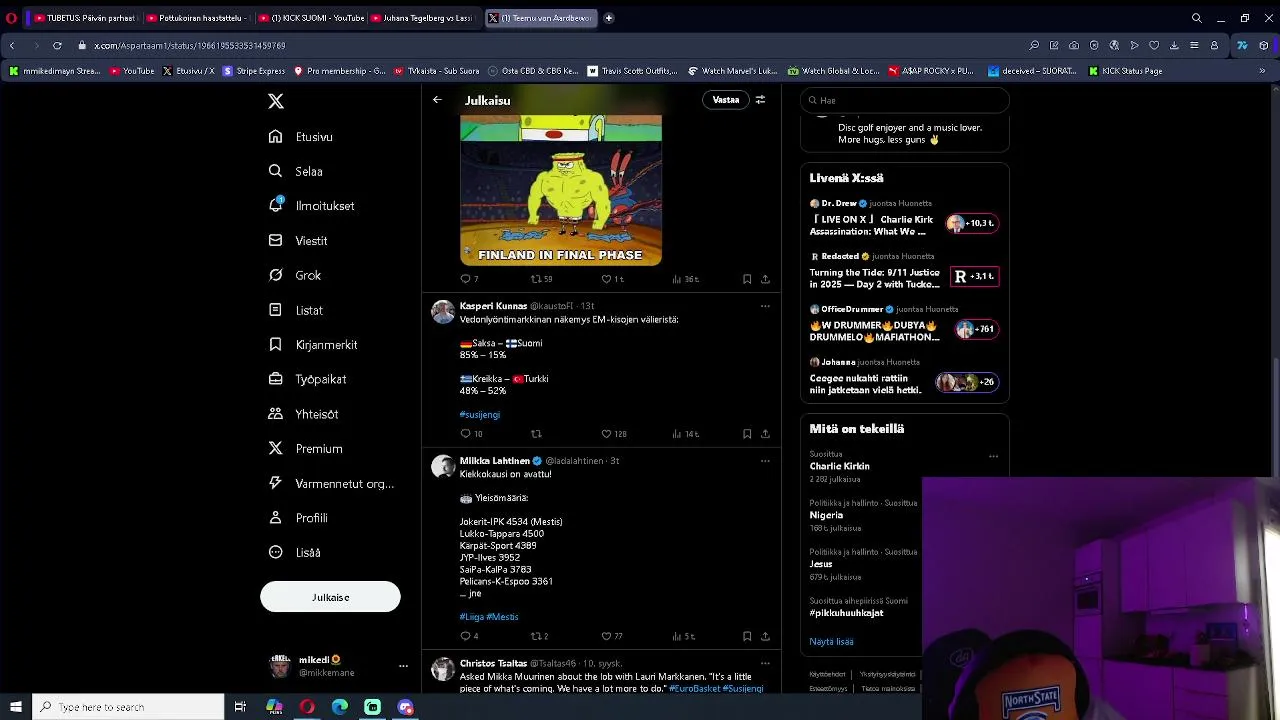Bookmark Kasperi Kunnas post
The width and height of the screenshot is (1280, 720).
pyautogui.click(x=747, y=434)
